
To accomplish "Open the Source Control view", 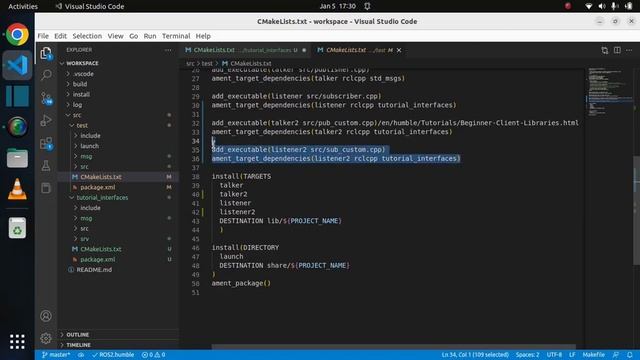I will [46, 98].
